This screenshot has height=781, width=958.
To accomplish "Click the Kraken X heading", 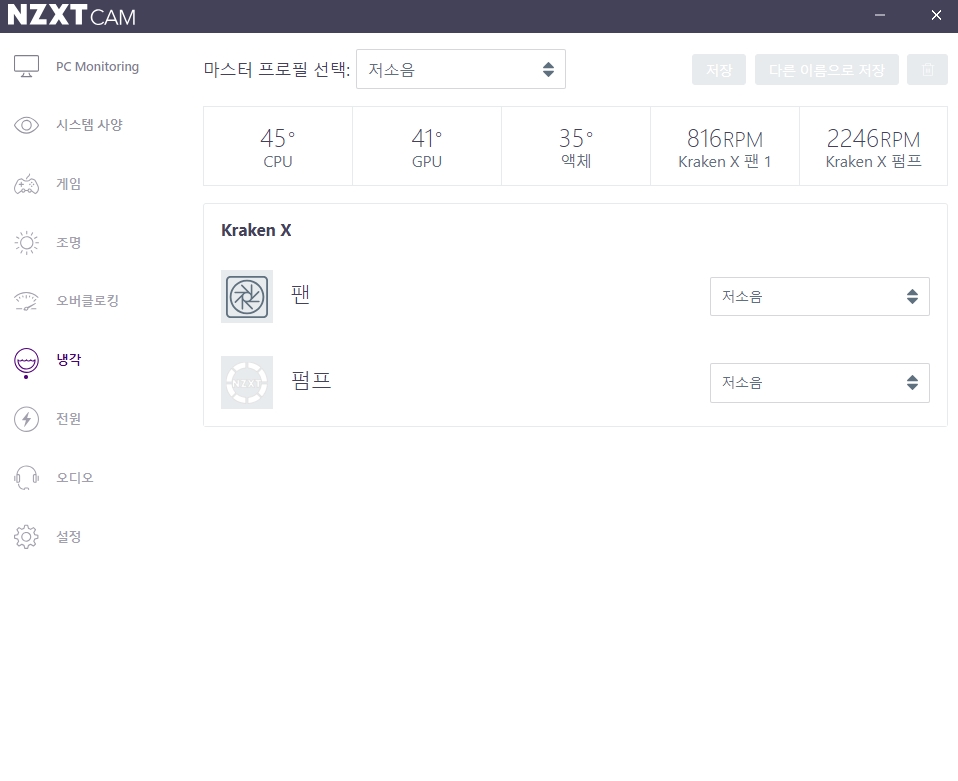I will tap(256, 230).
